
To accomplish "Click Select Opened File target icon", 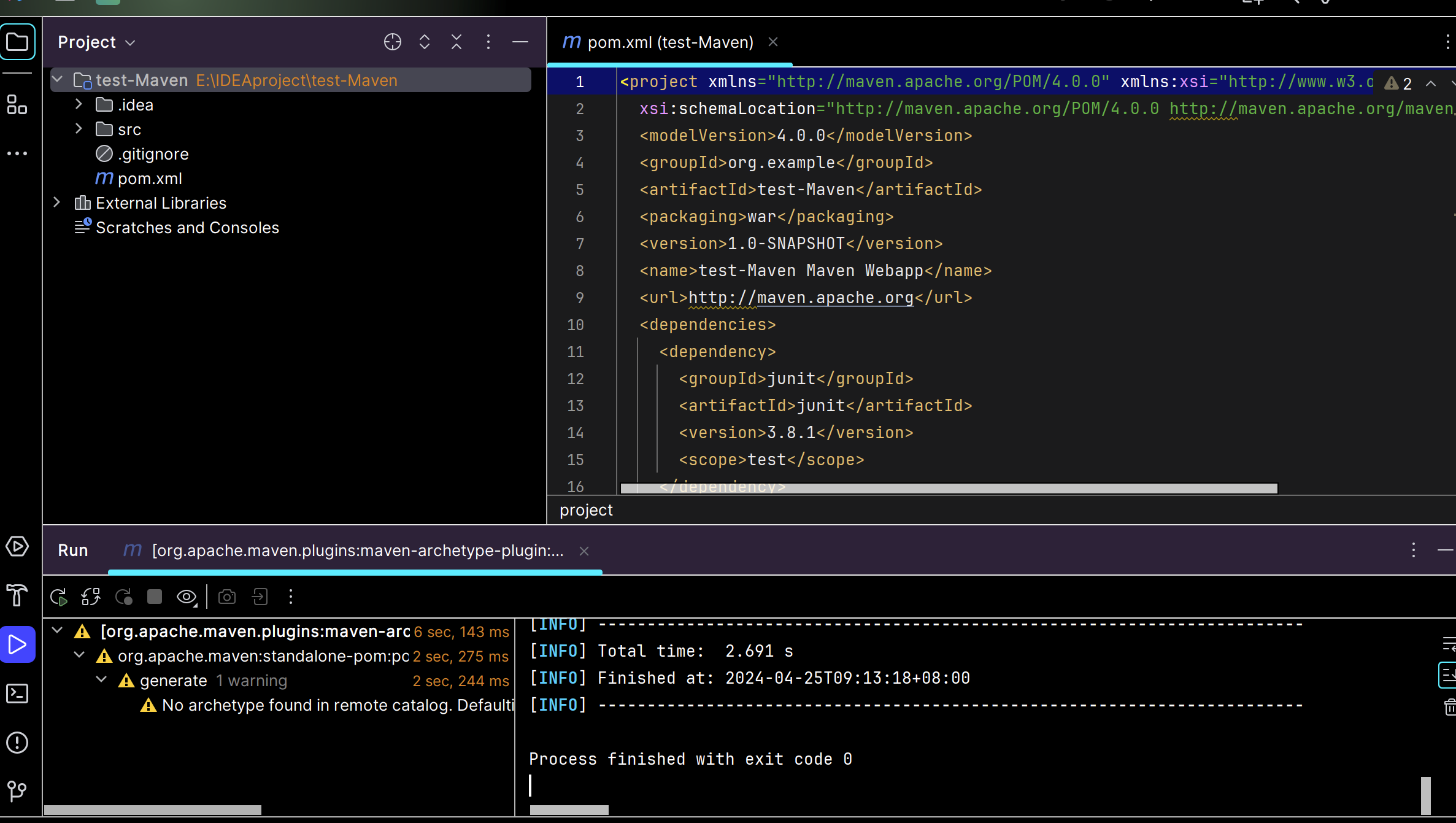I will [393, 42].
